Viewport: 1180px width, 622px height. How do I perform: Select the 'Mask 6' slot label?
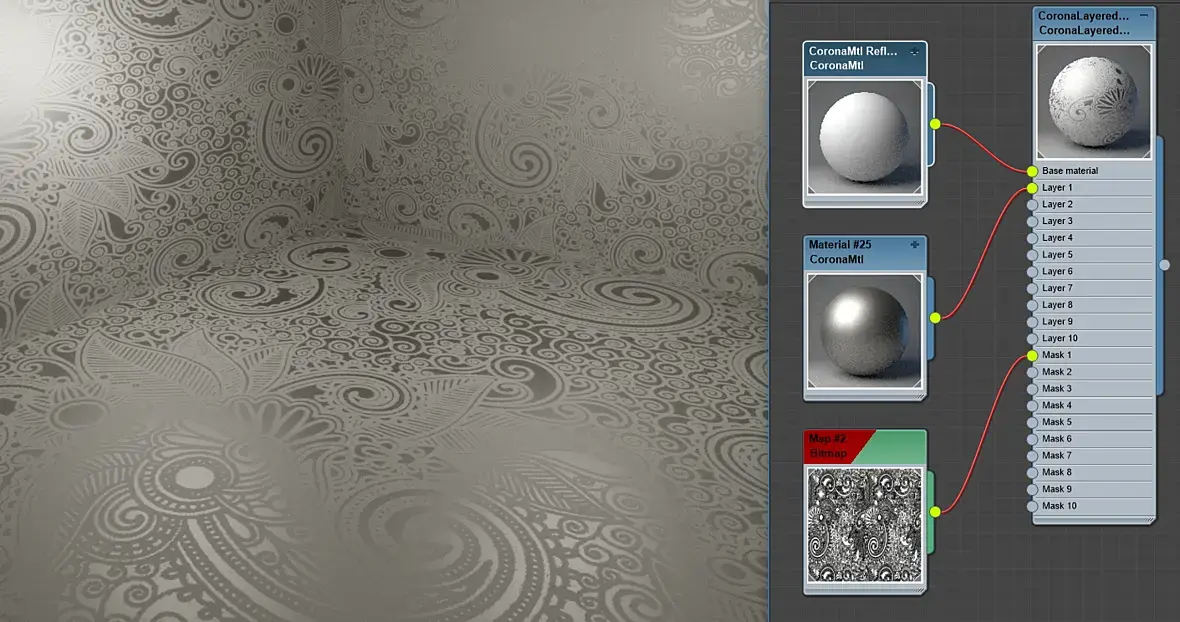click(x=1057, y=439)
